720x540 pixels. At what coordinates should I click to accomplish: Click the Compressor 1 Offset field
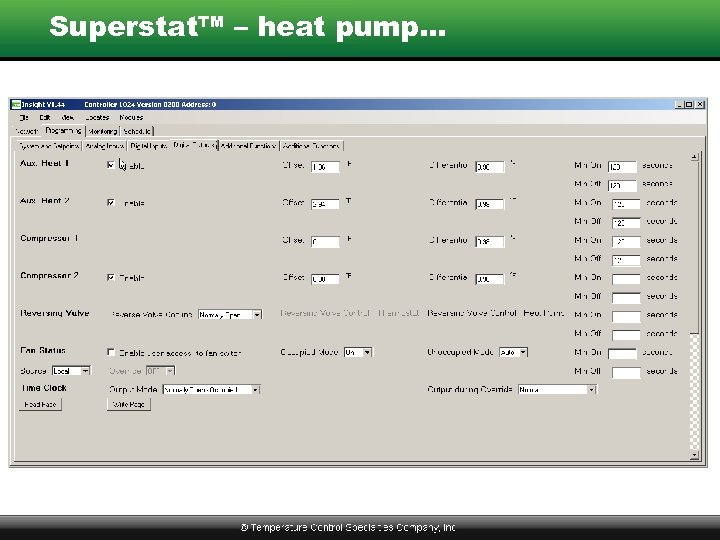(325, 242)
